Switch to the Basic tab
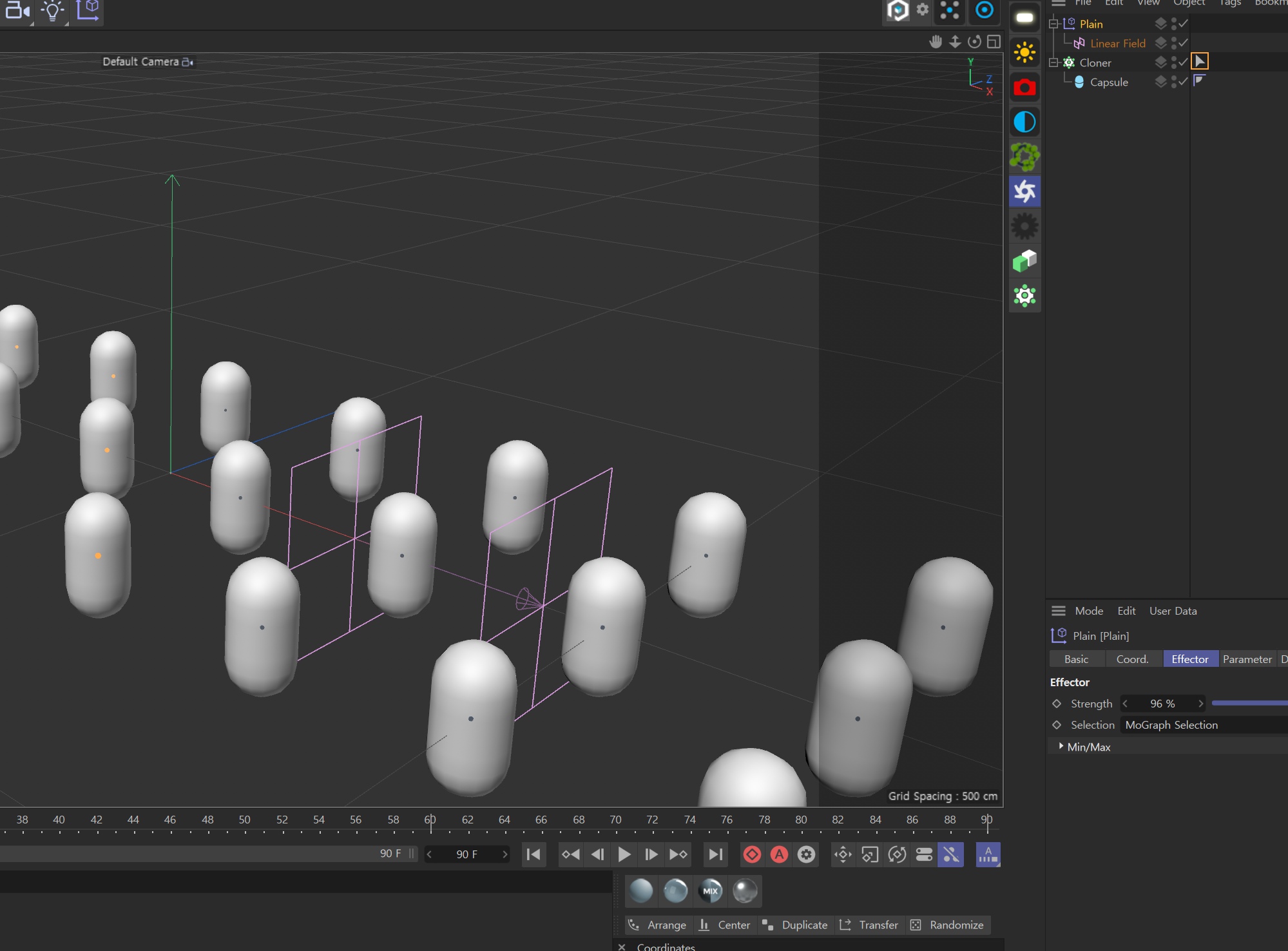The image size is (1288, 951). [1077, 659]
